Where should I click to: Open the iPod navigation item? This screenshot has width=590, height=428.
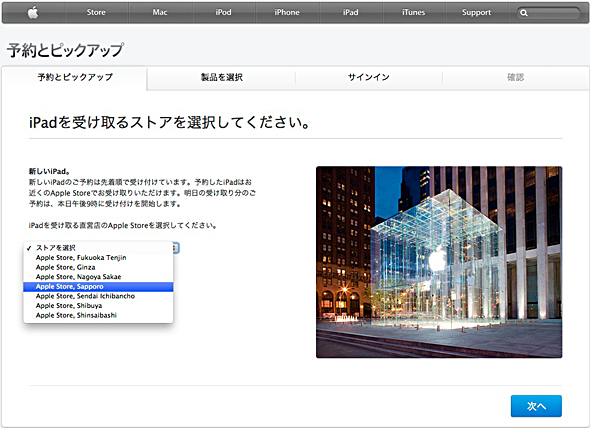point(224,12)
